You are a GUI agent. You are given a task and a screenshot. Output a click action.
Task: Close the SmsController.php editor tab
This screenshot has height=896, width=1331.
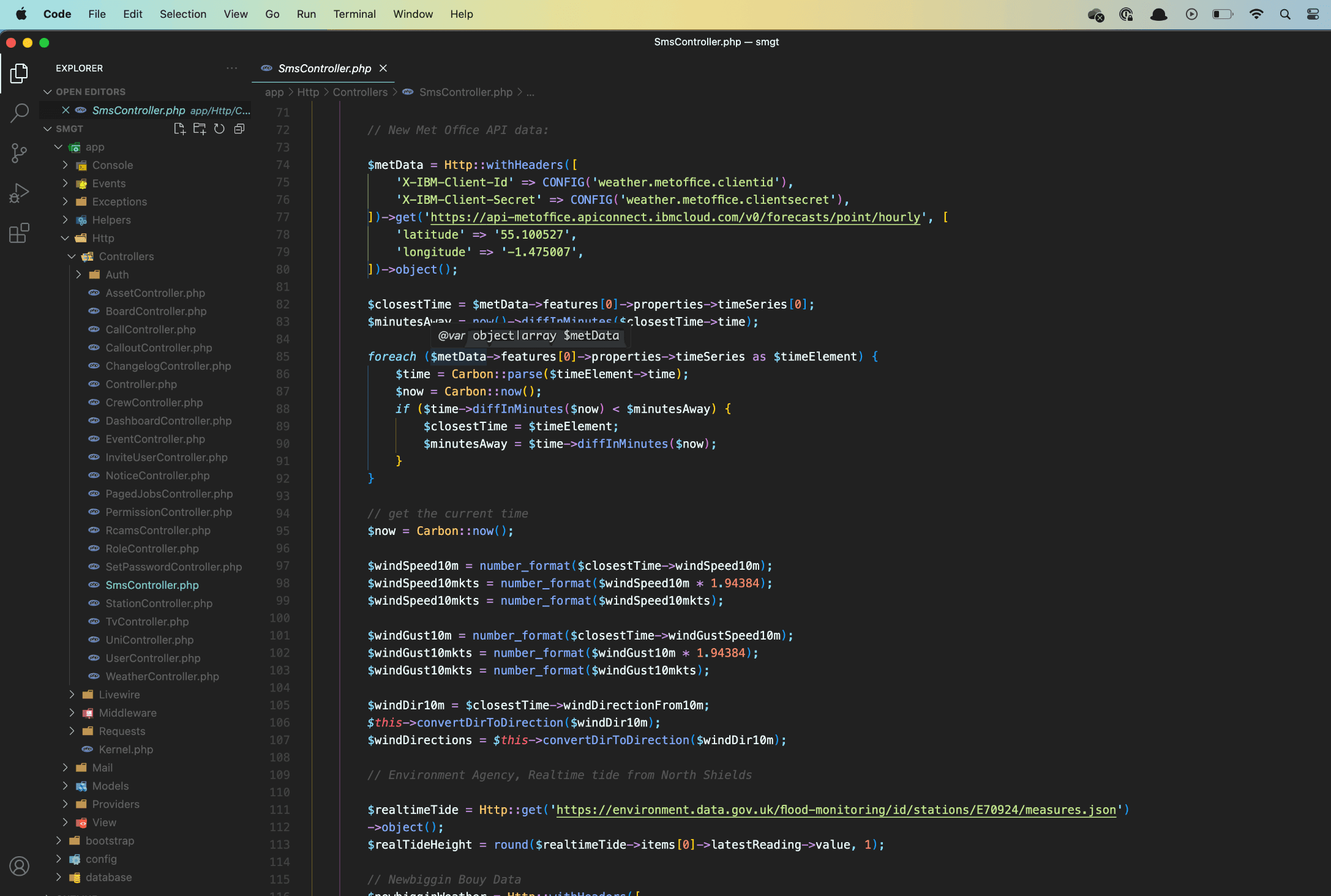[x=383, y=68]
